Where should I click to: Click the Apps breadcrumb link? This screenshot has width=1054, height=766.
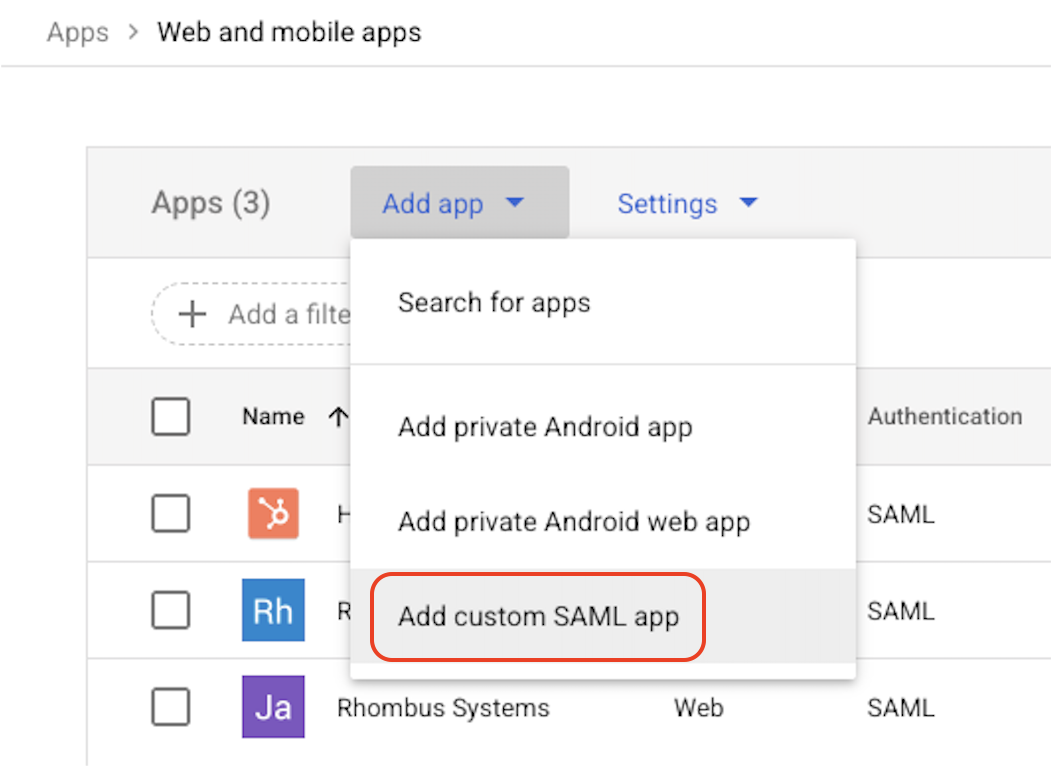pyautogui.click(x=77, y=33)
